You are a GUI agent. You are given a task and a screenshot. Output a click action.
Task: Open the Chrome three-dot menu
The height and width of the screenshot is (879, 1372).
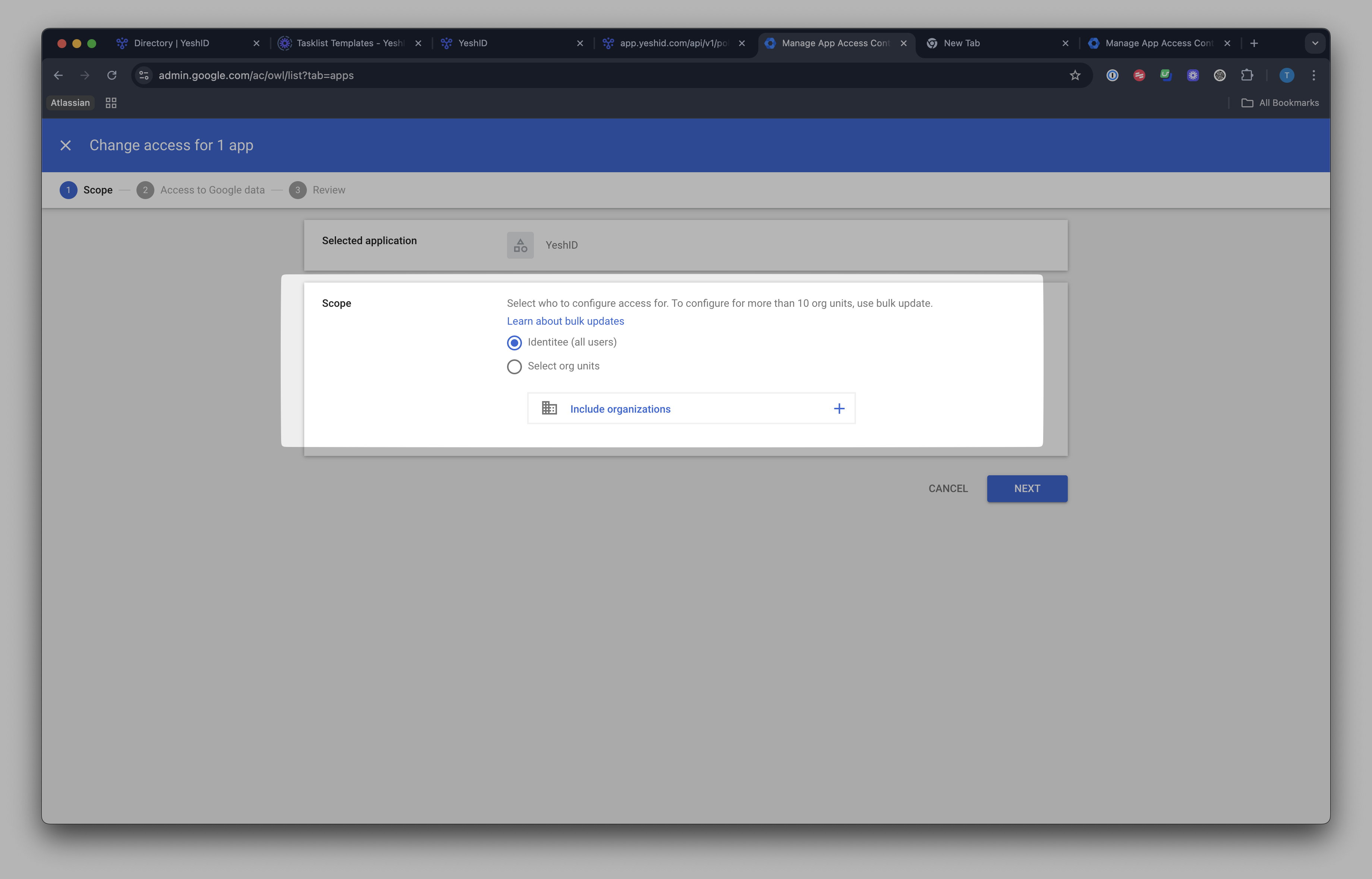(x=1314, y=75)
